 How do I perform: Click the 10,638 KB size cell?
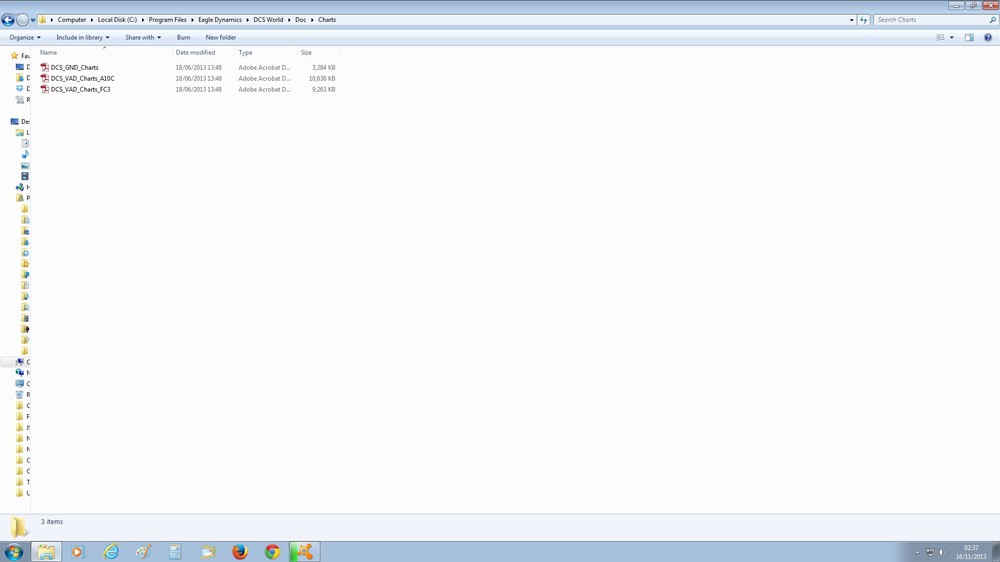(322, 78)
